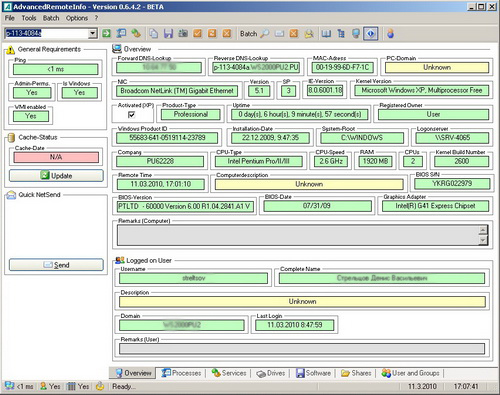Toggle the Activated (XP) checkbox
The image size is (500, 395).
click(132, 115)
